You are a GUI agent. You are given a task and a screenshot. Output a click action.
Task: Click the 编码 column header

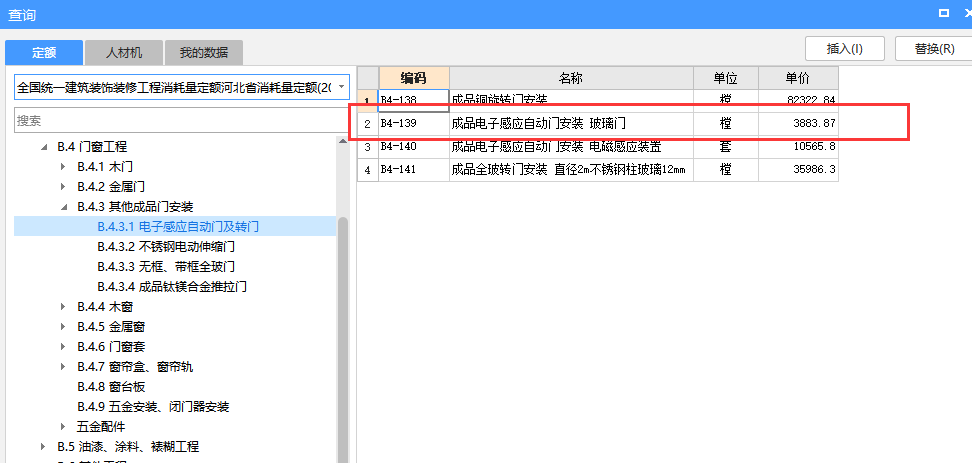click(413, 78)
